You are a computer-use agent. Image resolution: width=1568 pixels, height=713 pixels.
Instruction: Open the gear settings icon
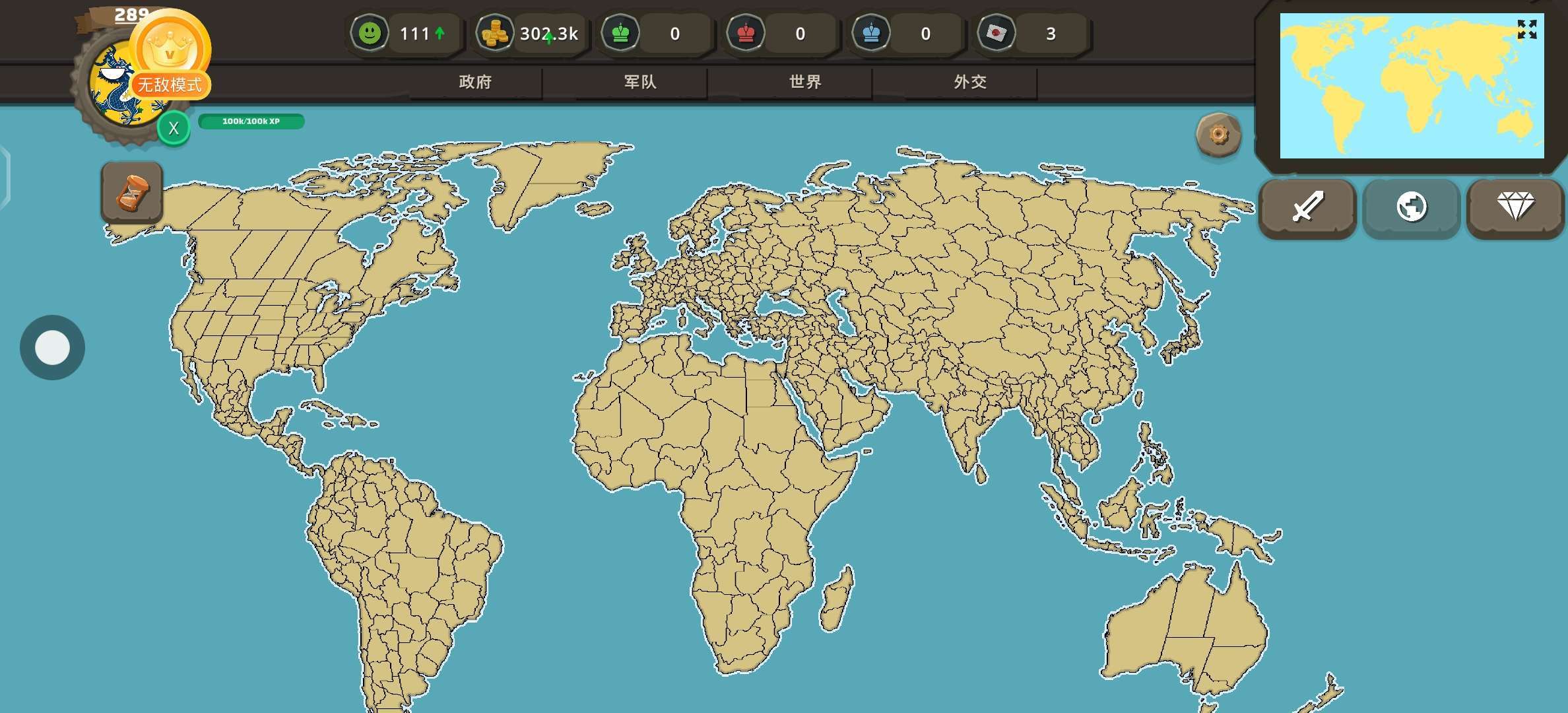(1218, 135)
